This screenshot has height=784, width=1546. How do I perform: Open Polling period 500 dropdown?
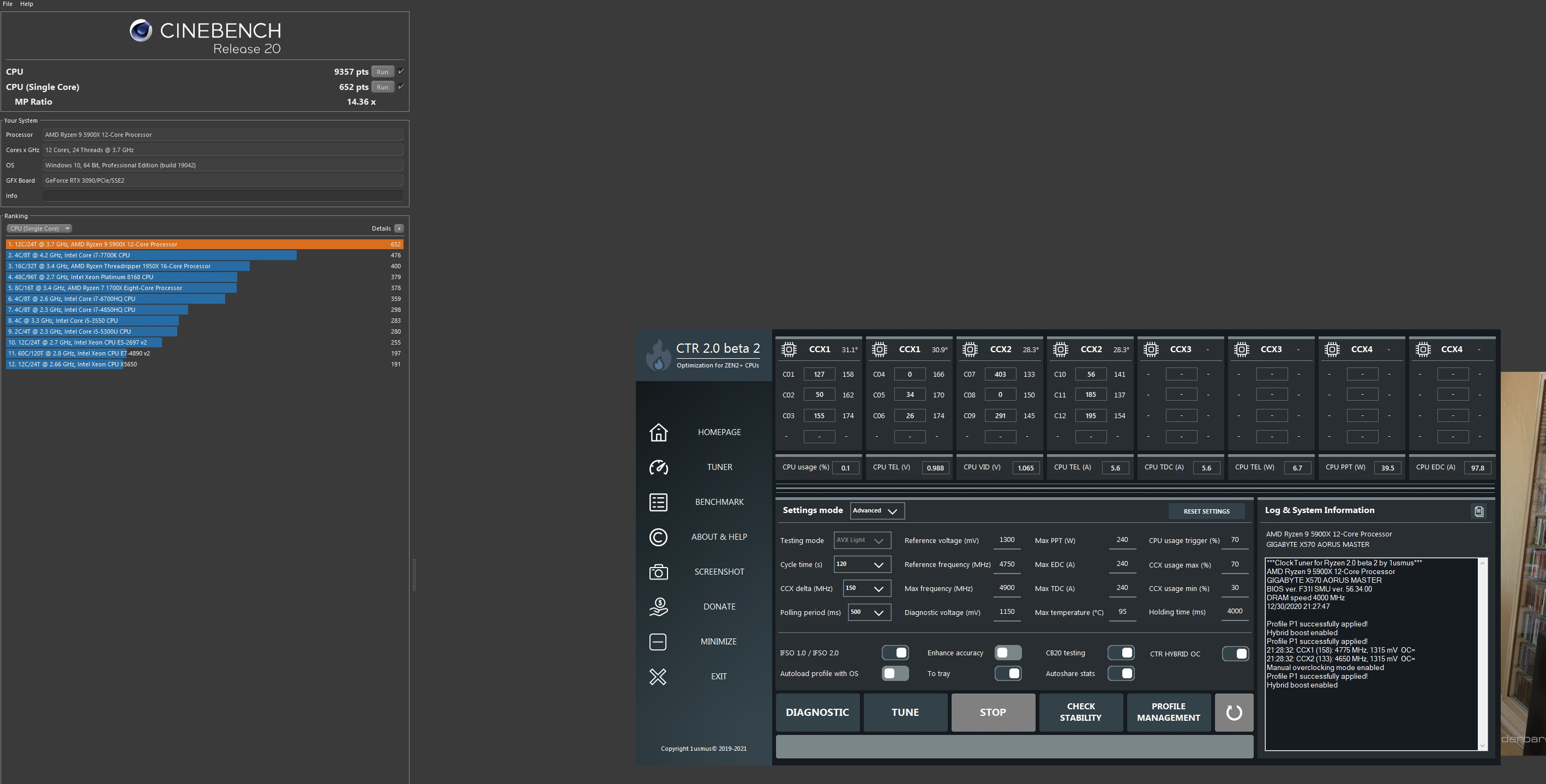click(x=869, y=612)
